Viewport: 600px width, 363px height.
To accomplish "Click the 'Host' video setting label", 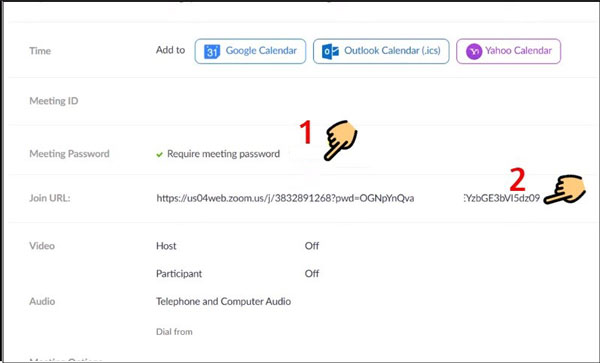I will tap(166, 246).
